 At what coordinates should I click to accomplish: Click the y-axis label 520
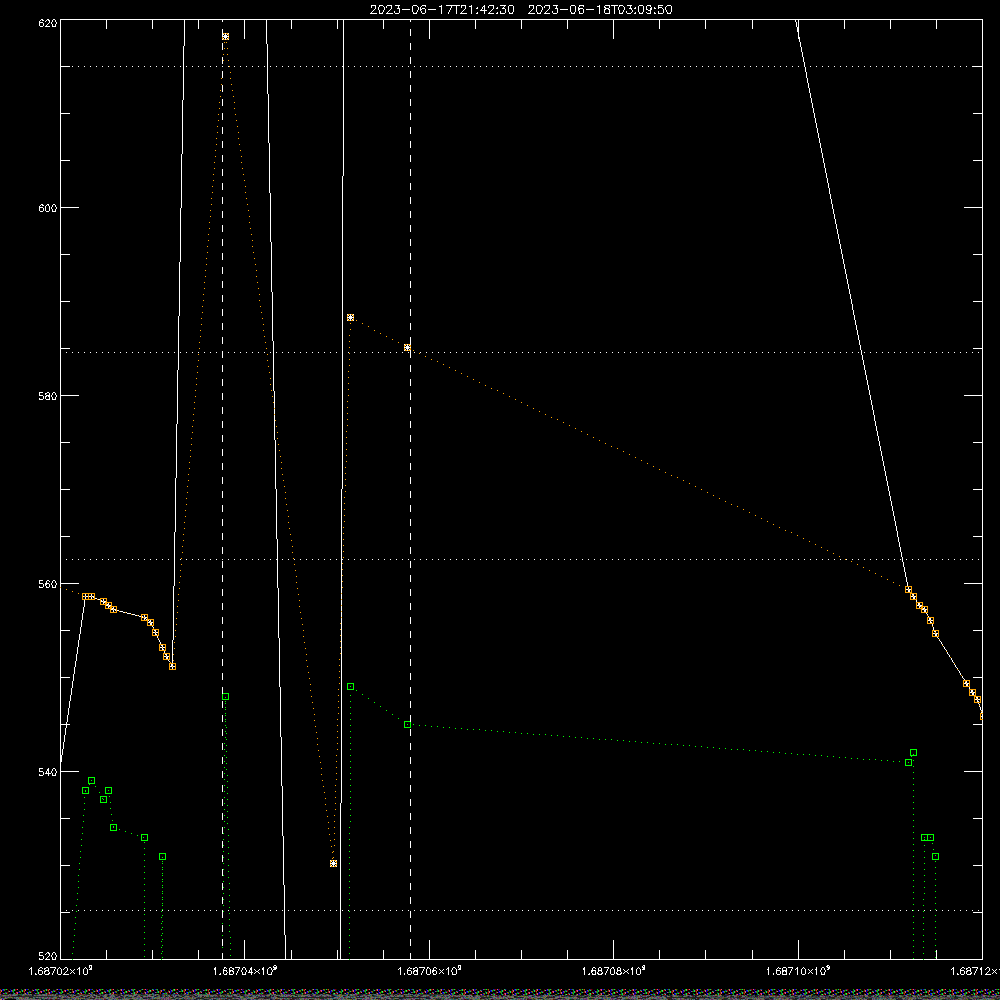coord(48,956)
